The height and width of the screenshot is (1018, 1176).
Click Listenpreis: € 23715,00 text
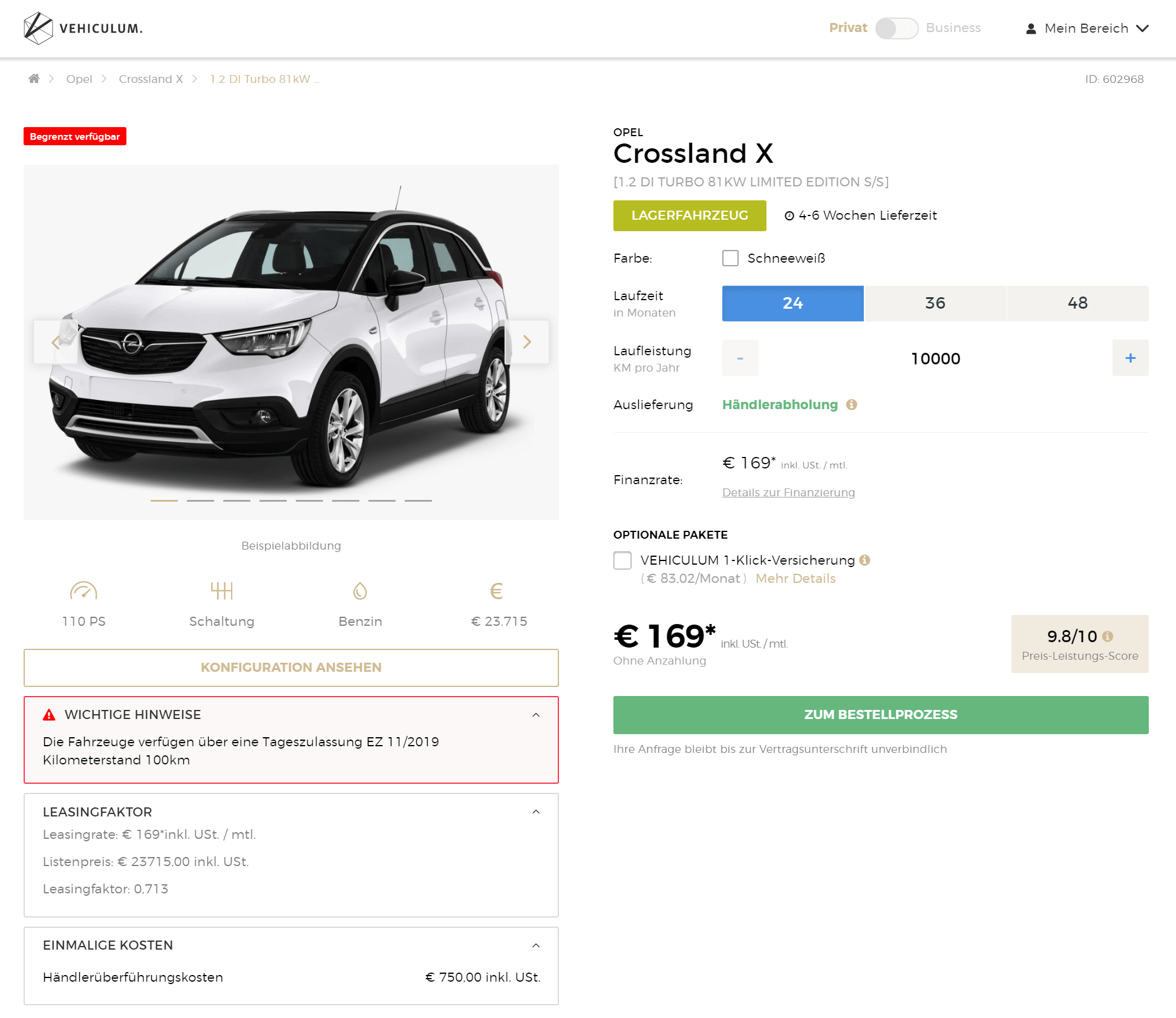click(146, 862)
